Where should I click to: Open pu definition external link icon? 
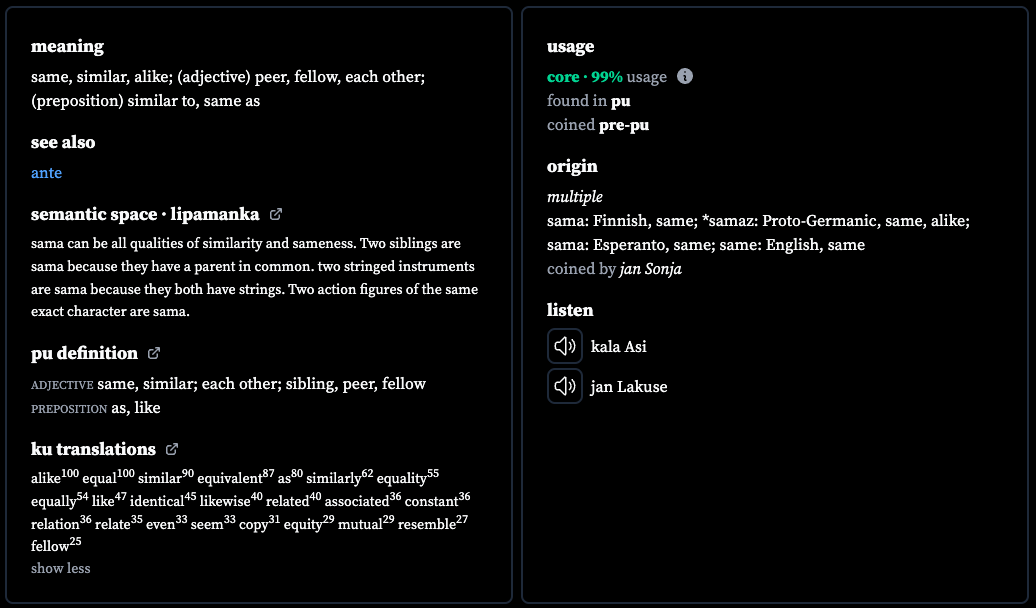tap(154, 353)
